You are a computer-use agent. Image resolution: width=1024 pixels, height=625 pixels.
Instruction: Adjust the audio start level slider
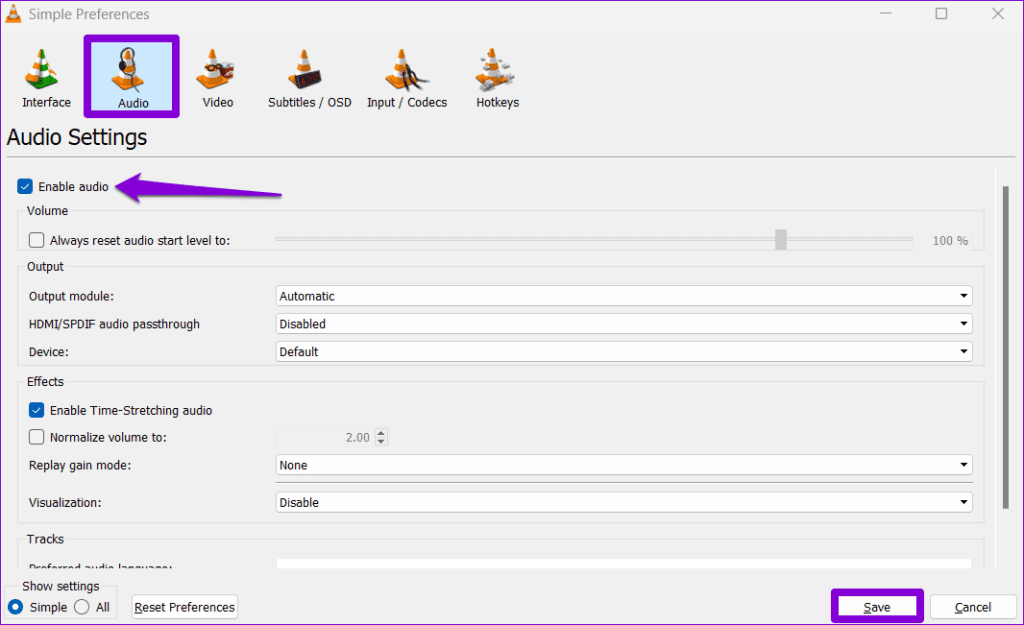coord(781,240)
